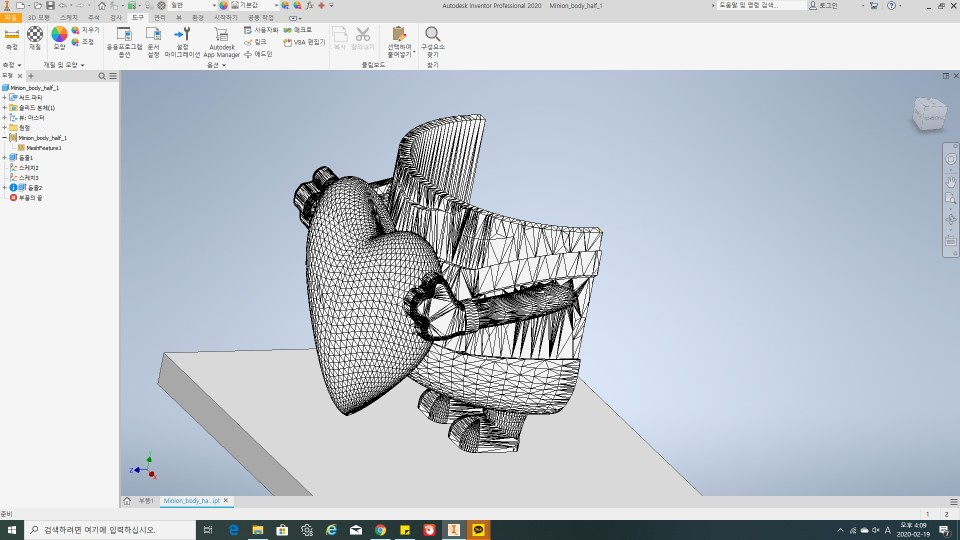Collapse the Minion_body_half_1 mesh node

coord(4,137)
